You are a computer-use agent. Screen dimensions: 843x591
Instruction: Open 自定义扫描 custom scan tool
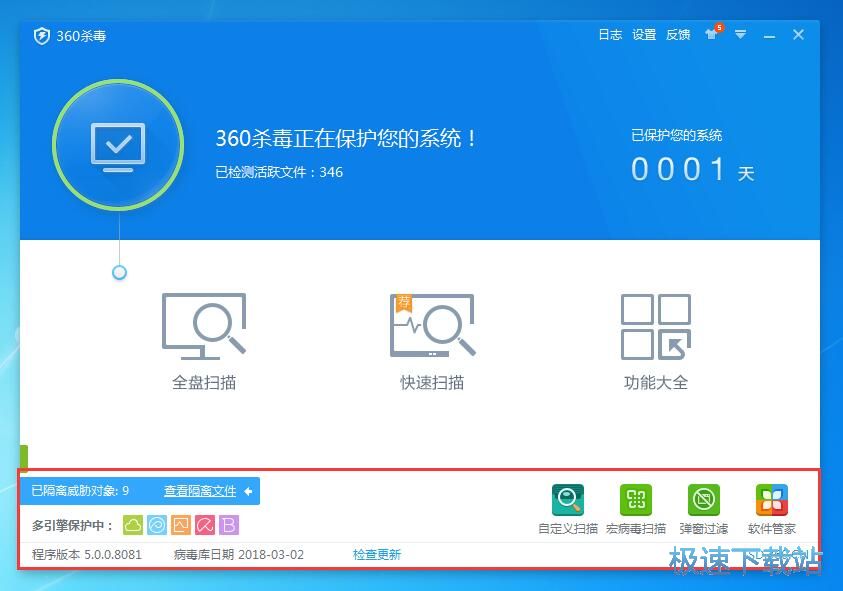click(x=568, y=509)
